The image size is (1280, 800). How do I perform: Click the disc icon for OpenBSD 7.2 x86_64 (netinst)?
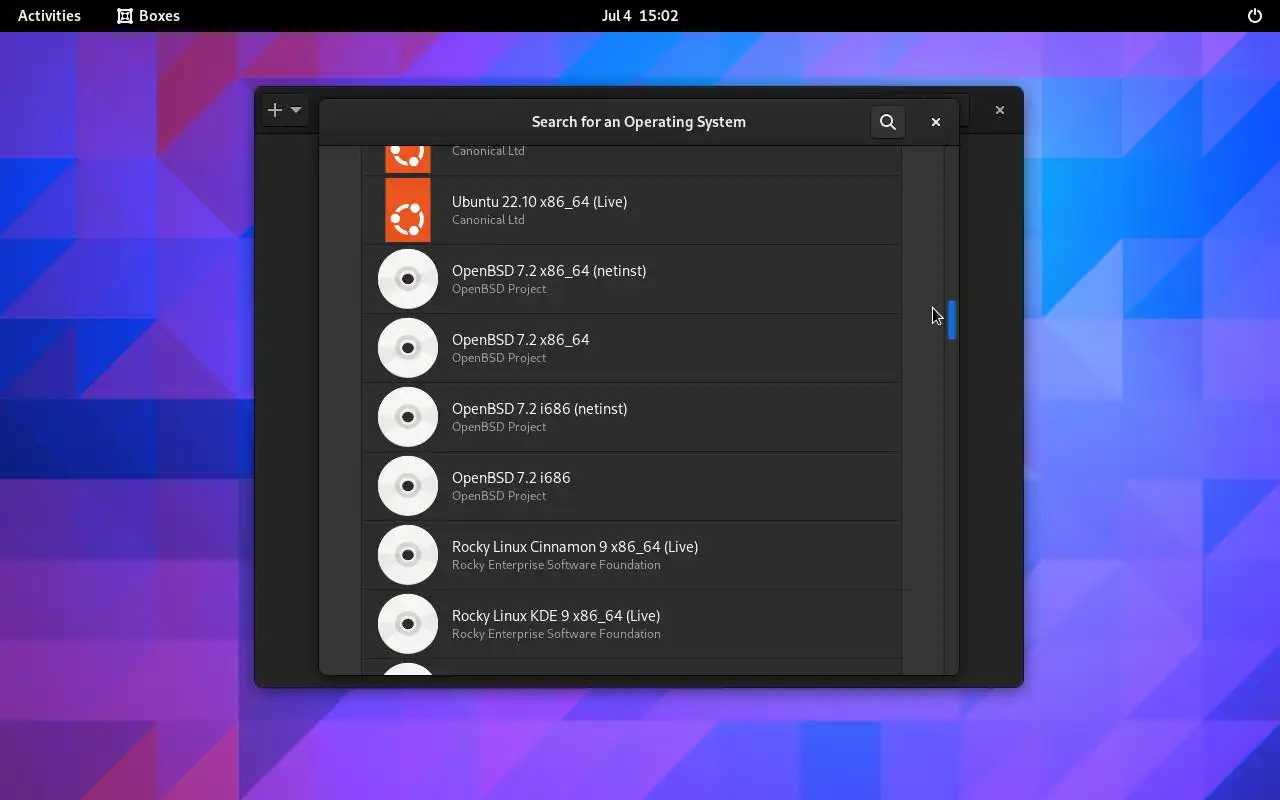coord(408,279)
